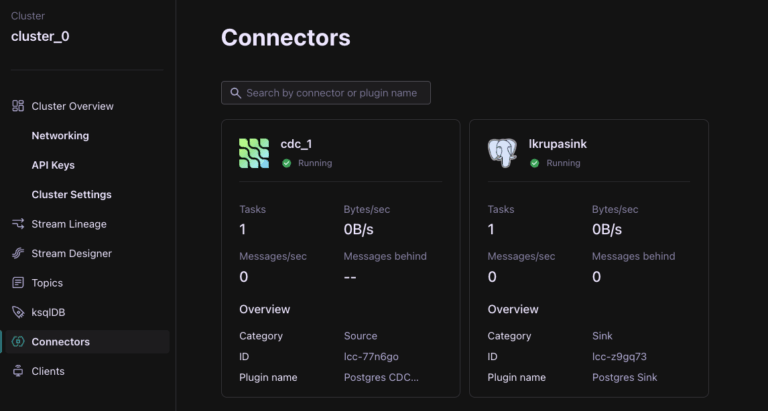Click the Stream Designer icon
Viewport: 768px width, 411px height.
click(x=18, y=254)
